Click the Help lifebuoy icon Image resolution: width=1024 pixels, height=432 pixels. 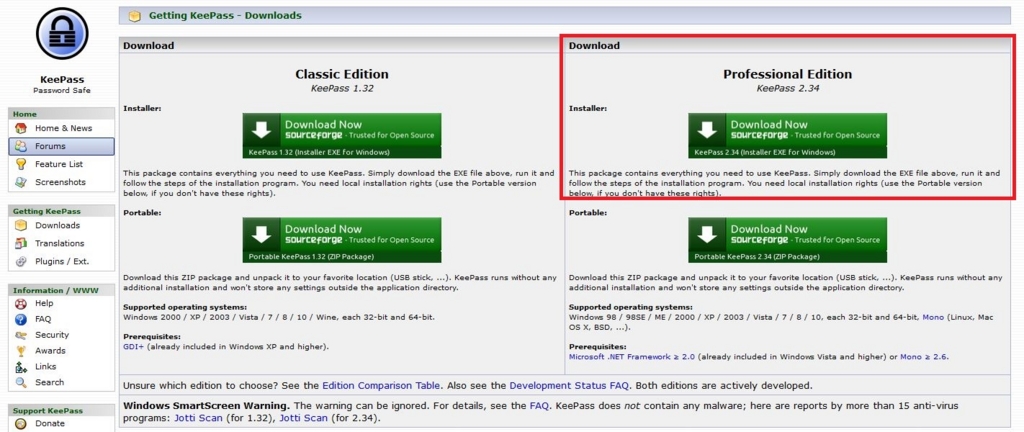tap(21, 303)
